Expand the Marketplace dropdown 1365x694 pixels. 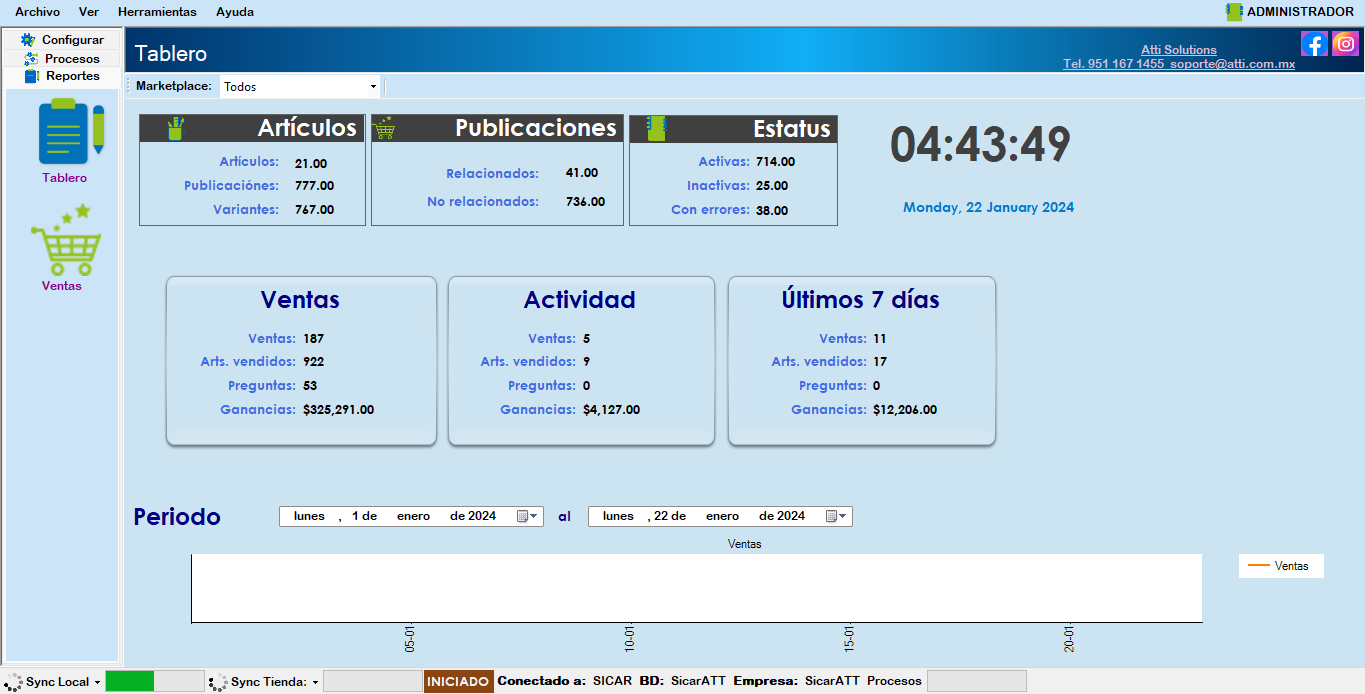click(x=373, y=87)
